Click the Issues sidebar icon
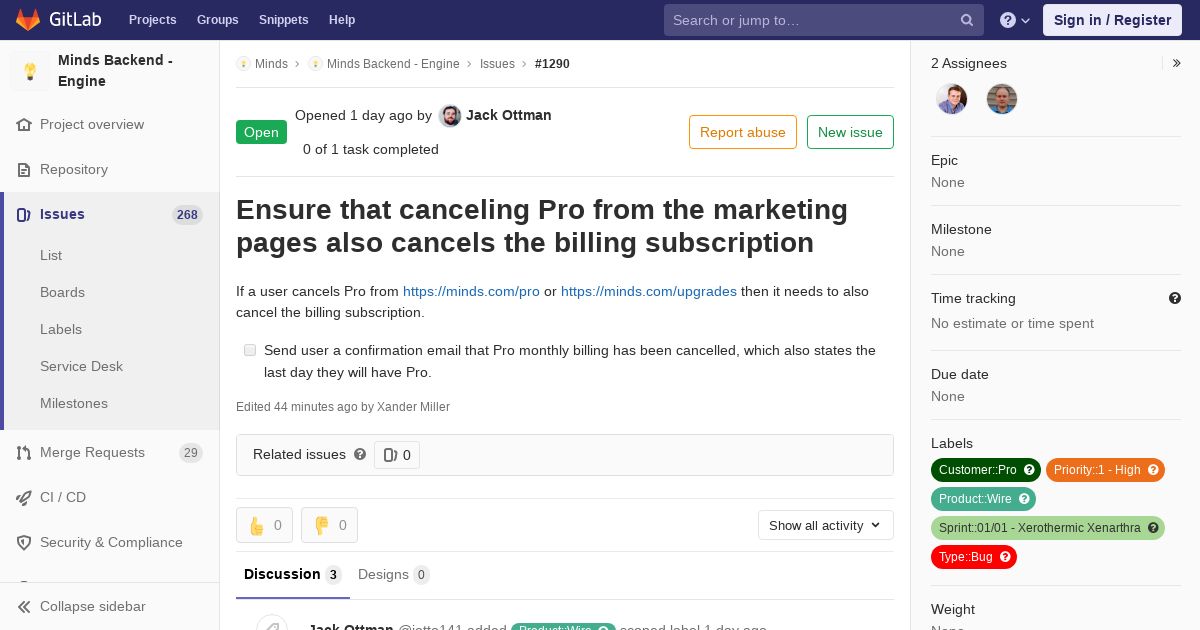1200x630 pixels. click(24, 215)
